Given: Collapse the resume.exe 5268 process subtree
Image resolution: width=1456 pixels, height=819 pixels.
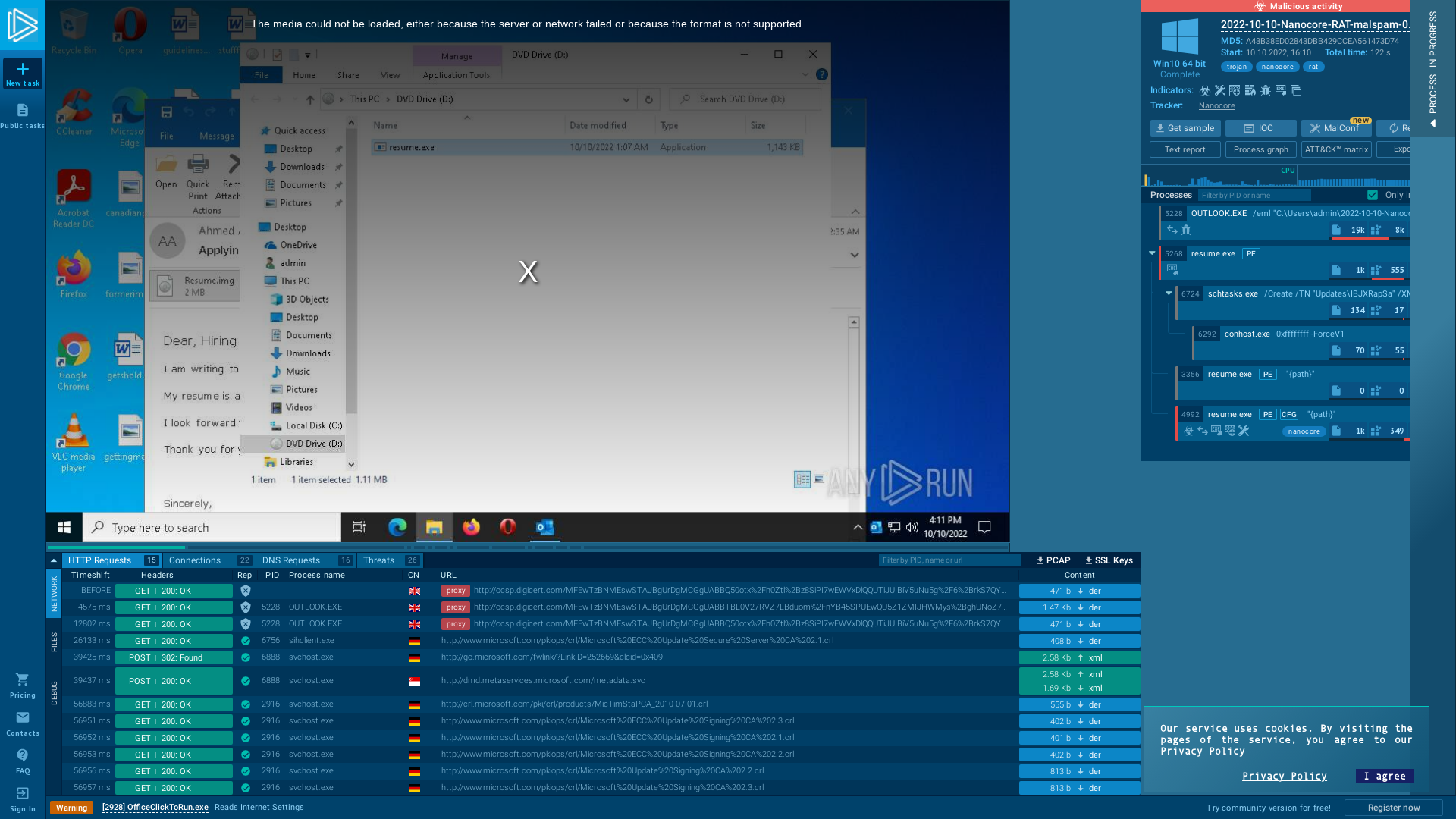Looking at the screenshot, I should 1152,253.
